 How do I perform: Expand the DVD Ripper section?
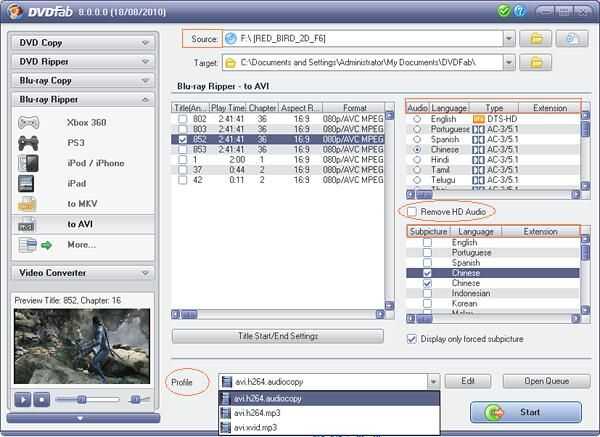coord(83,62)
